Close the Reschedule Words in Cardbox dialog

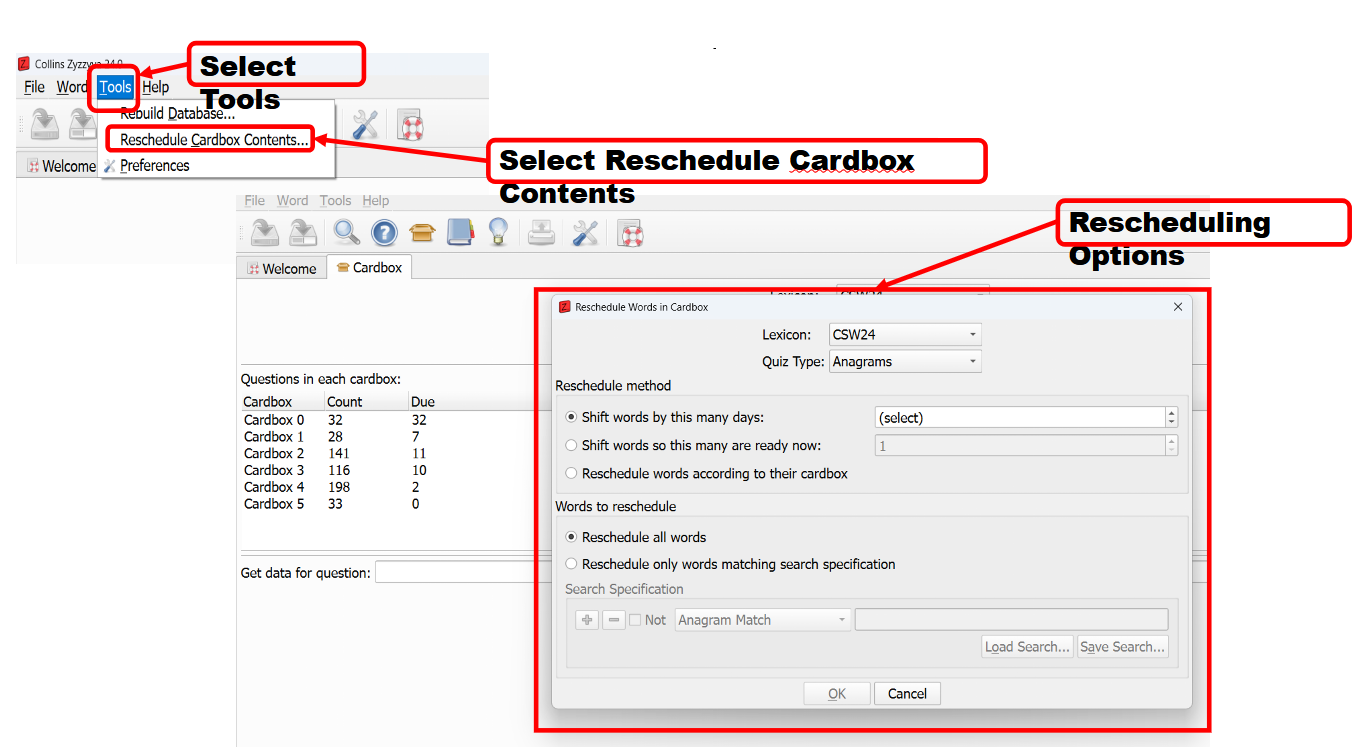click(1177, 307)
